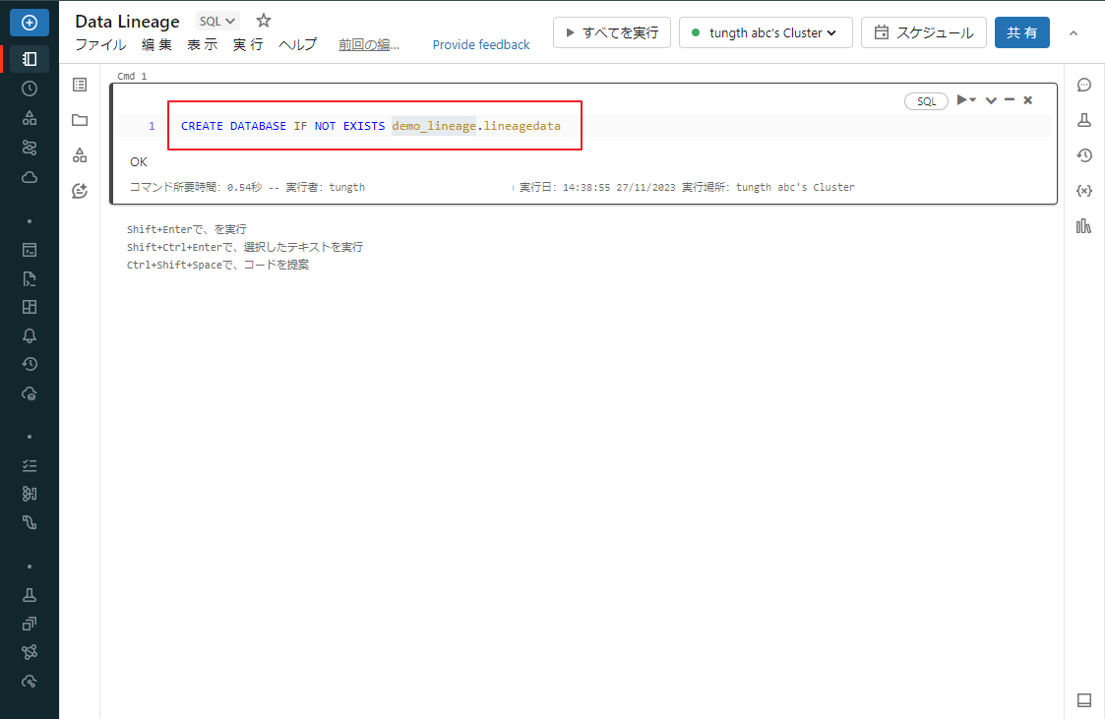Open variable explorer {x} icon

tap(1084, 191)
